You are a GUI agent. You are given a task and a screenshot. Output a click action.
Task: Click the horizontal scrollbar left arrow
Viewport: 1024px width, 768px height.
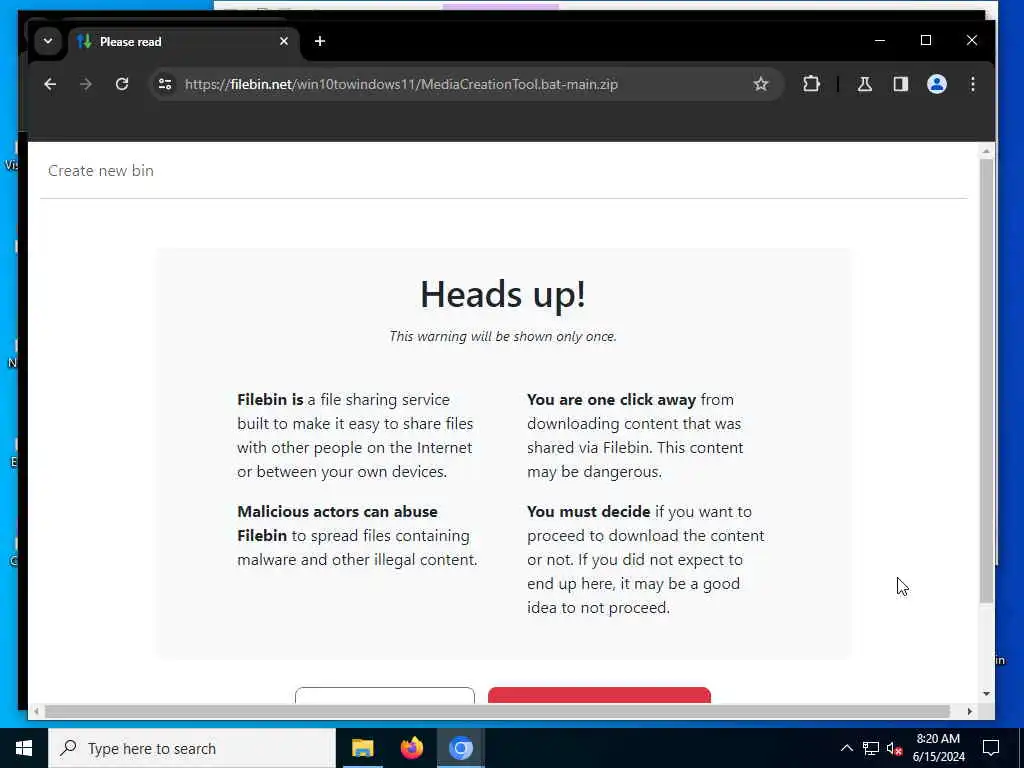[x=36, y=711]
